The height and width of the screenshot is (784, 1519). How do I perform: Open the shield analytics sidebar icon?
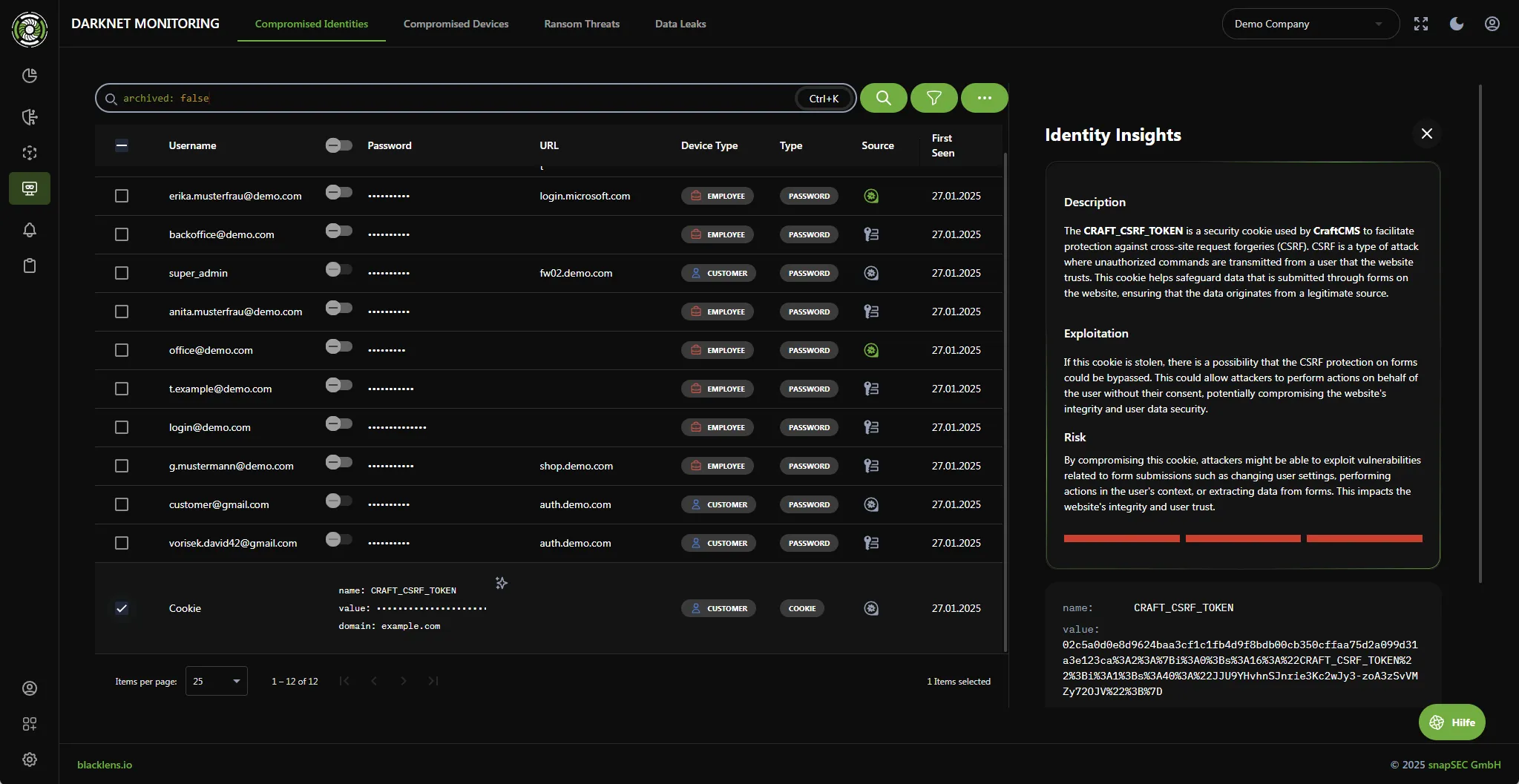pos(30,116)
